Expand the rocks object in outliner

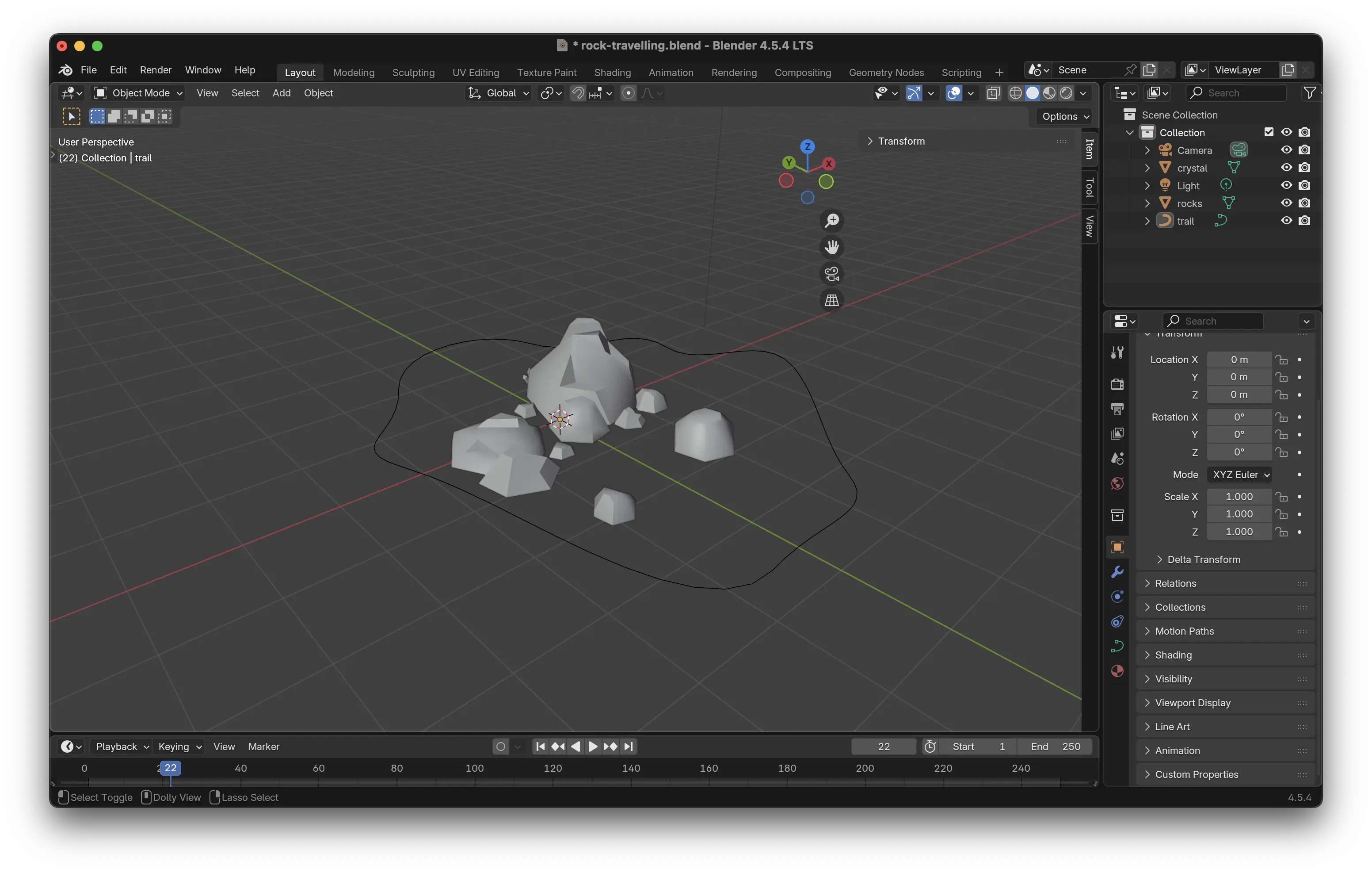1147,203
